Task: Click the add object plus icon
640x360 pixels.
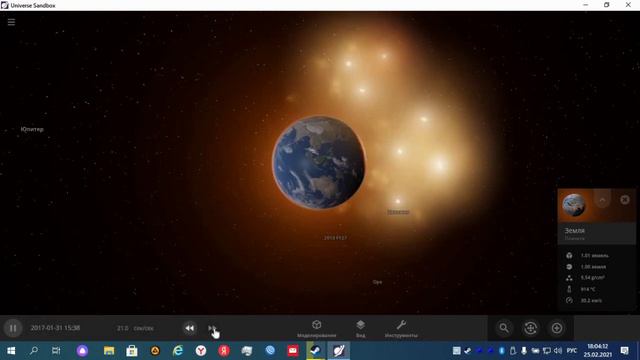Action: pyautogui.click(x=557, y=328)
